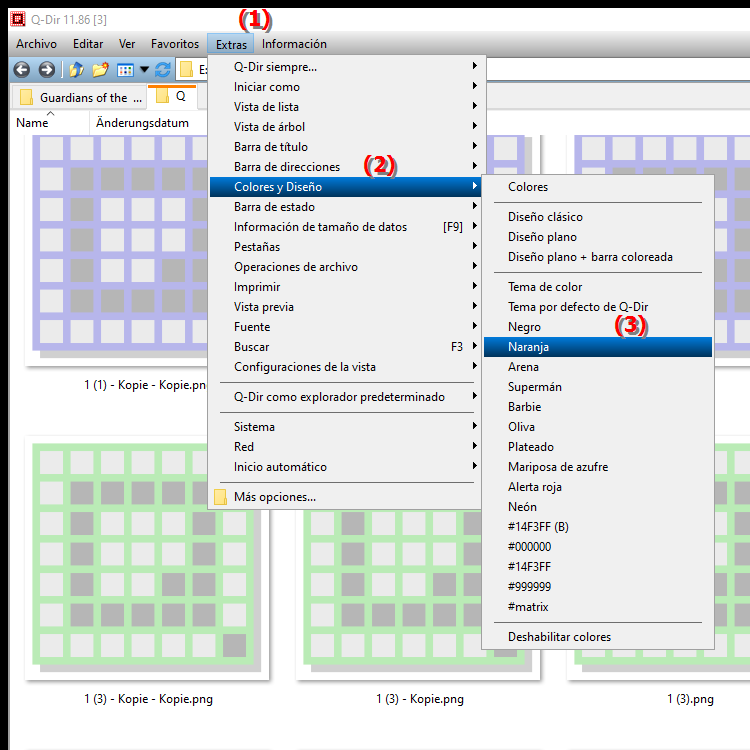Apply the #matrix color theme
The height and width of the screenshot is (750, 750).
click(598, 607)
